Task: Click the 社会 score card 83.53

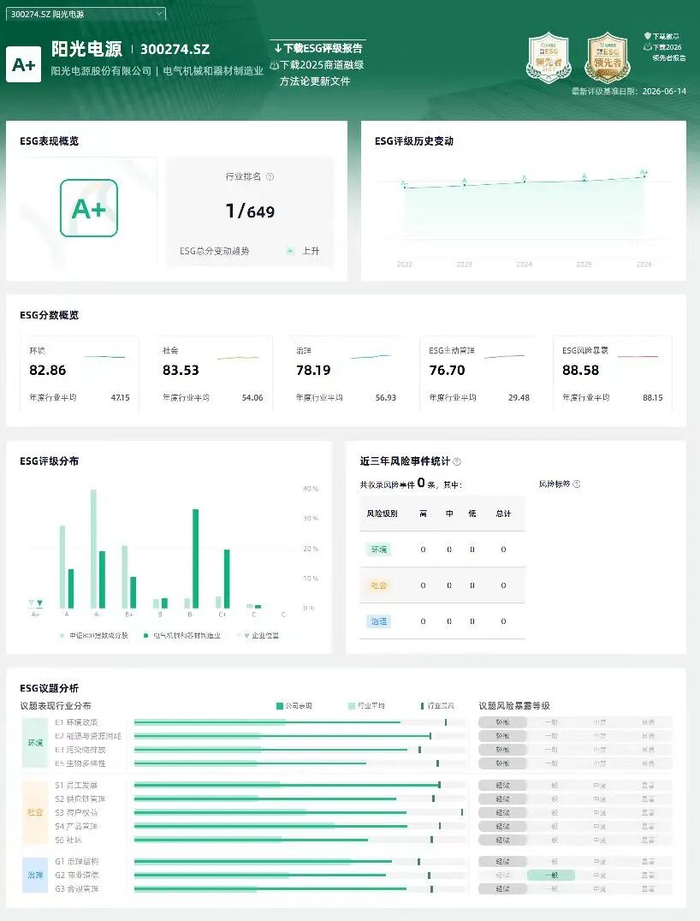Action: click(x=213, y=374)
